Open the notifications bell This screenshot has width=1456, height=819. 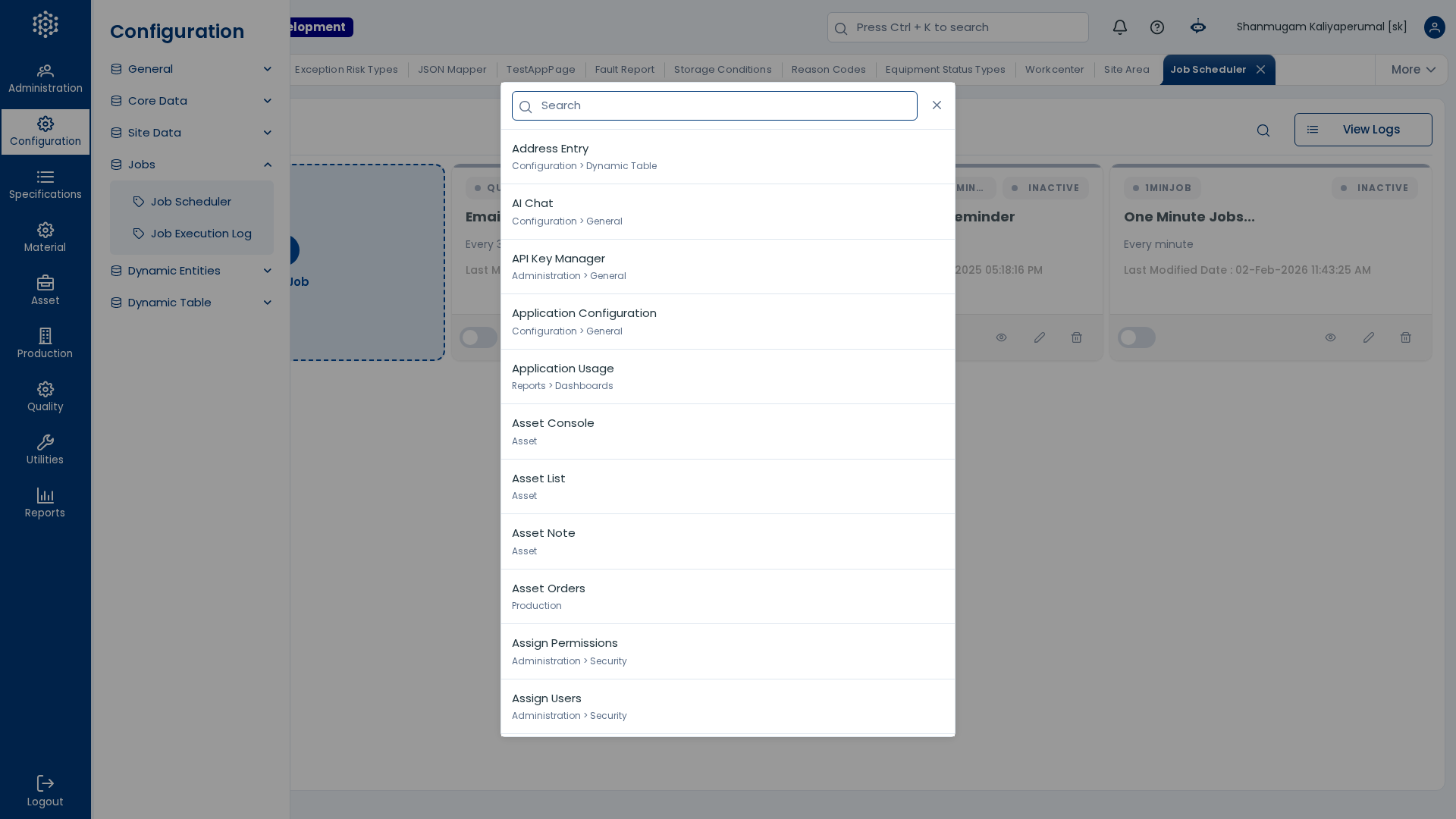[x=1120, y=27]
